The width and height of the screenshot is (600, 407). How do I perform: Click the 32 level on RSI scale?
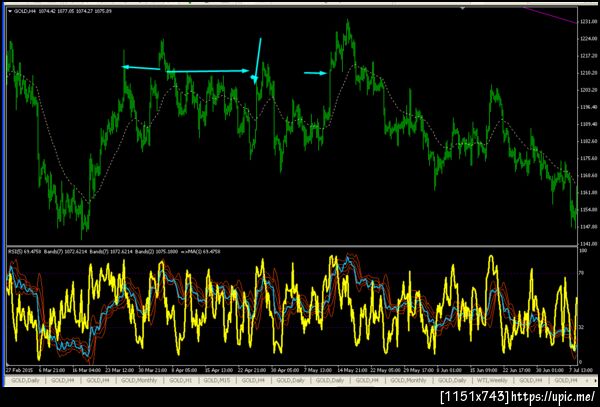[582, 327]
